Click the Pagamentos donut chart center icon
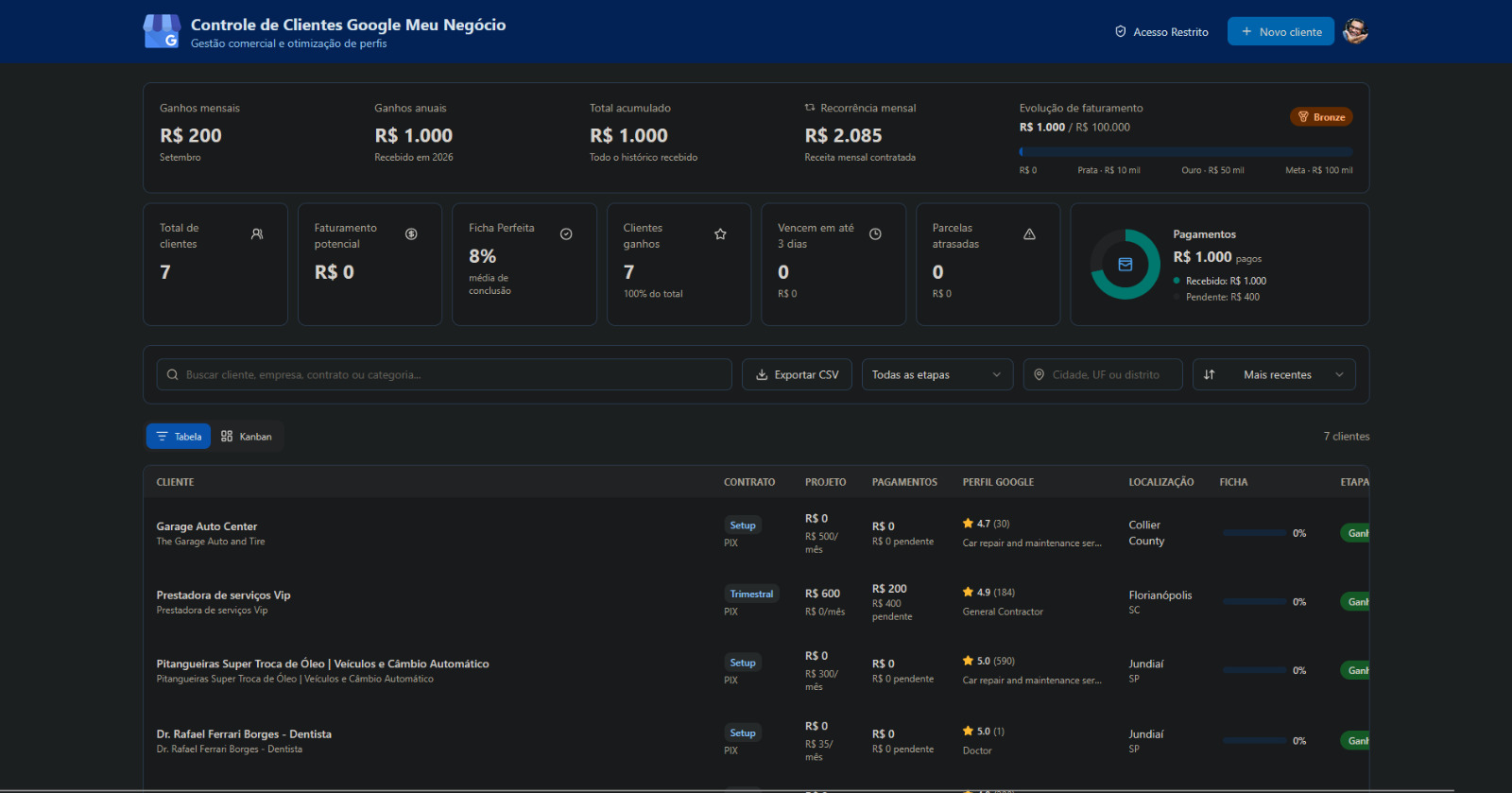Screen dimensions: 1512x793 pos(1125,265)
